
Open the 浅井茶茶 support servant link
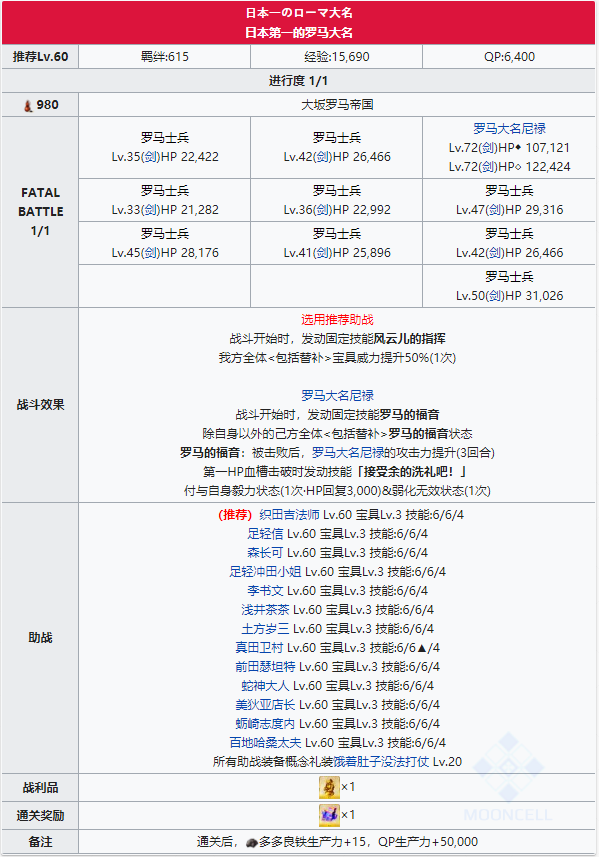pyautogui.click(x=265, y=609)
